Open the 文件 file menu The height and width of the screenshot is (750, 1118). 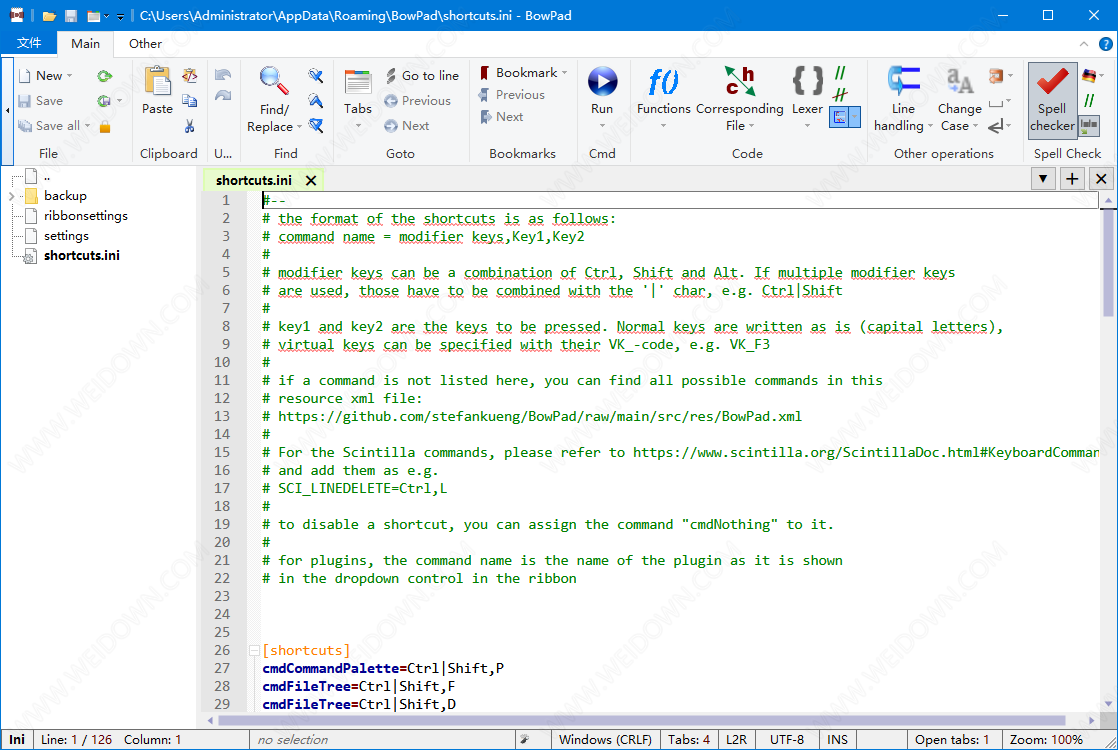pyautogui.click(x=29, y=43)
